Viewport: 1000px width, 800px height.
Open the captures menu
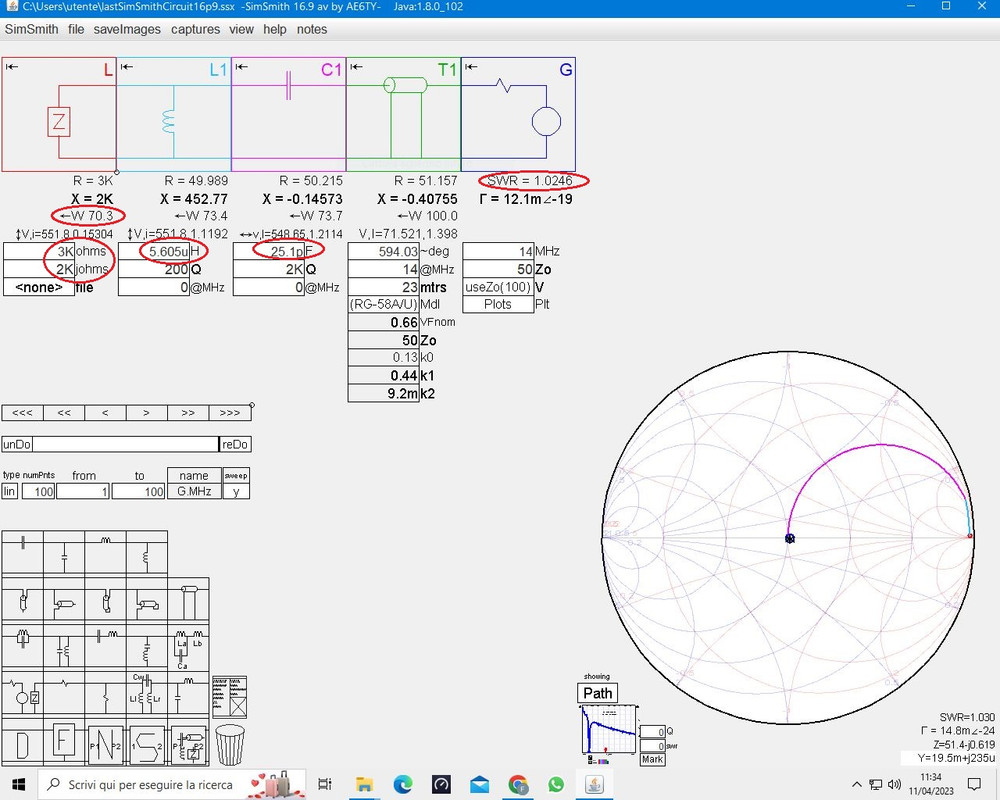pos(195,29)
